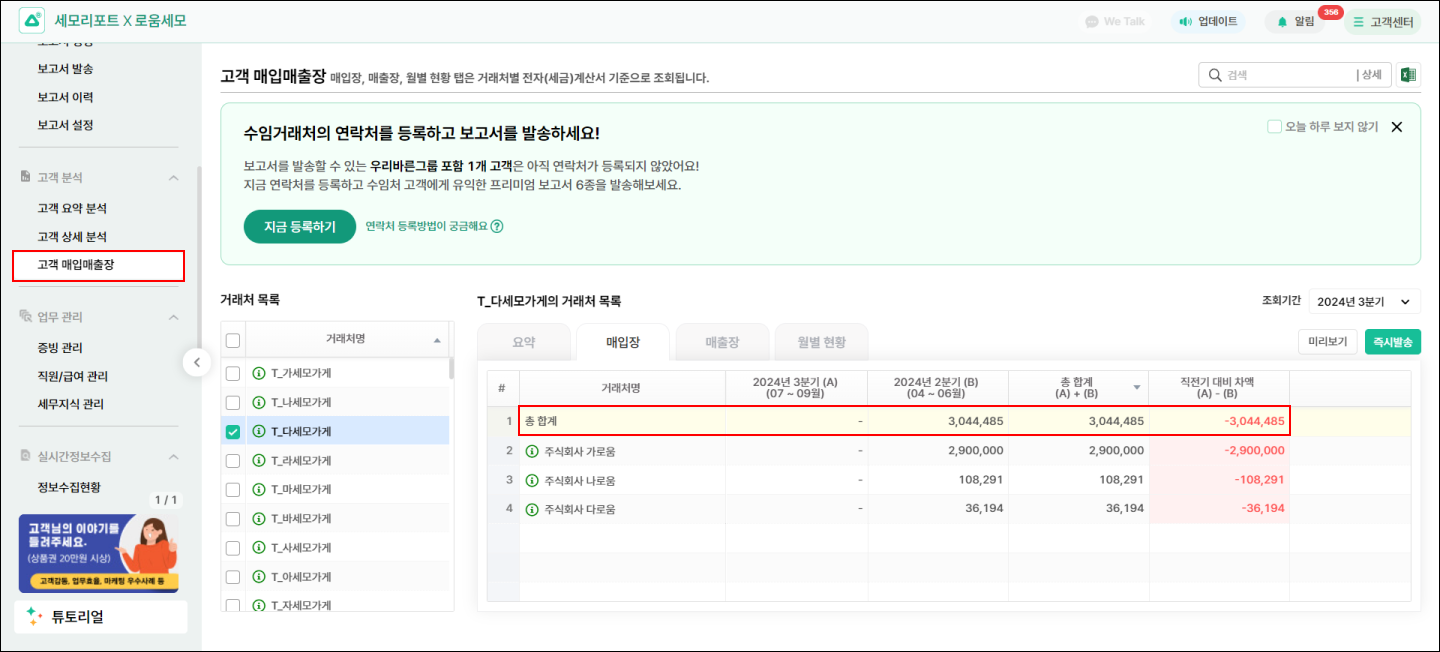Check the 오늘 하루 보지 않기 checkbox
The height and width of the screenshot is (652, 1440).
[1274, 127]
